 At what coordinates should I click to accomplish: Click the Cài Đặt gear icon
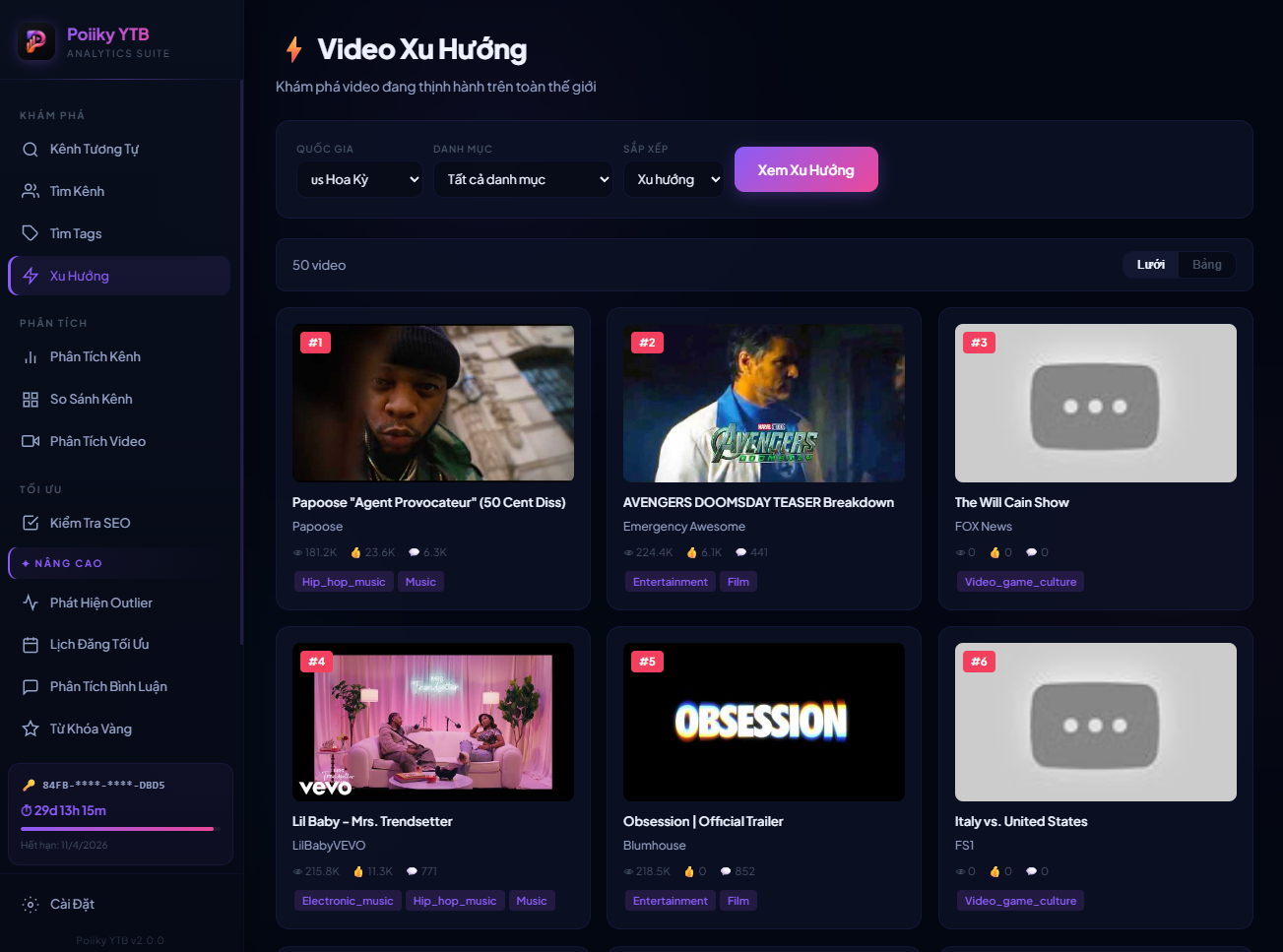pyautogui.click(x=31, y=904)
